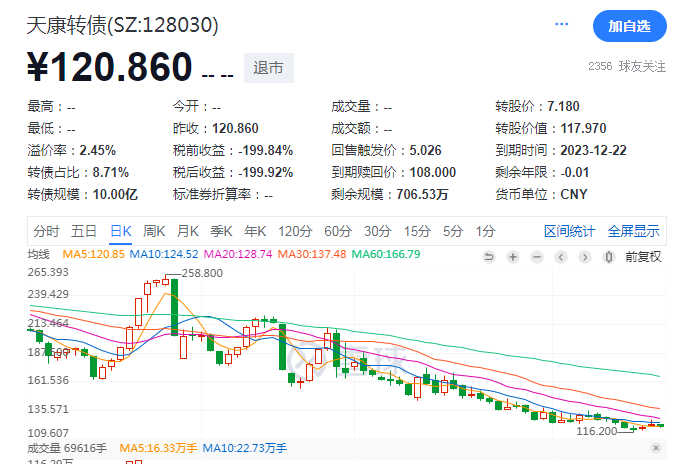Click the 成交量 69616手 label
Viewport: 687px width, 464px height.
click(x=67, y=448)
